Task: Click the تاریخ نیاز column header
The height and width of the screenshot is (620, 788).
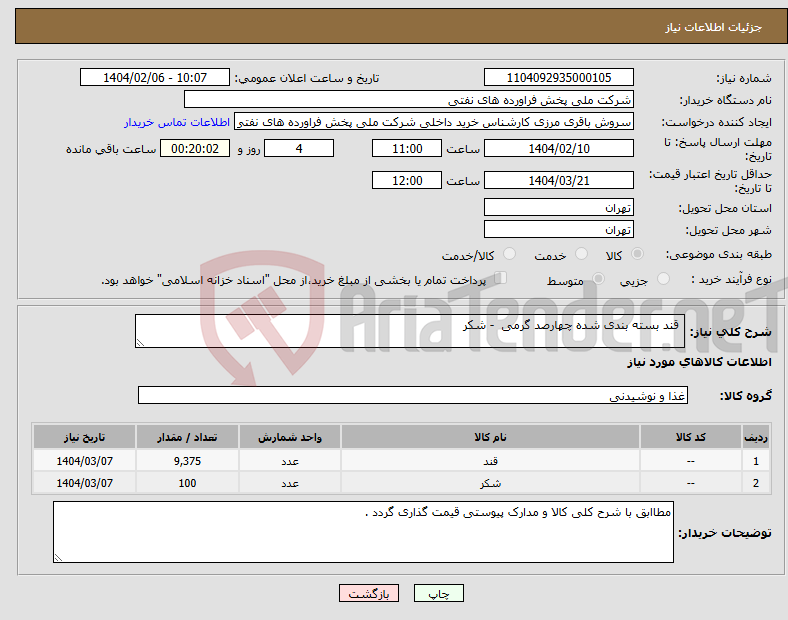Action: click(84, 437)
